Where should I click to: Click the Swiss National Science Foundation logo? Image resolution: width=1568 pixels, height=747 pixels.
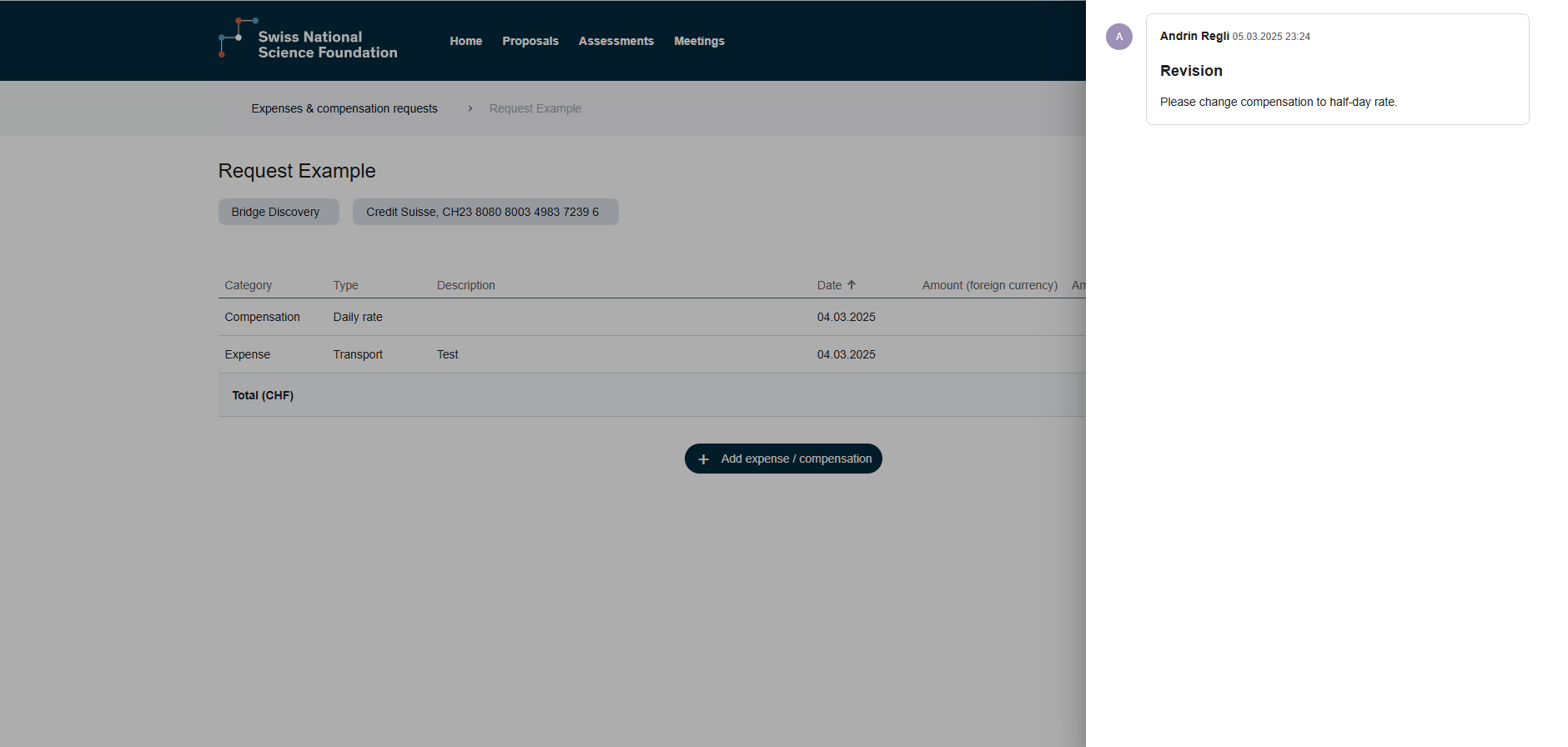click(307, 40)
